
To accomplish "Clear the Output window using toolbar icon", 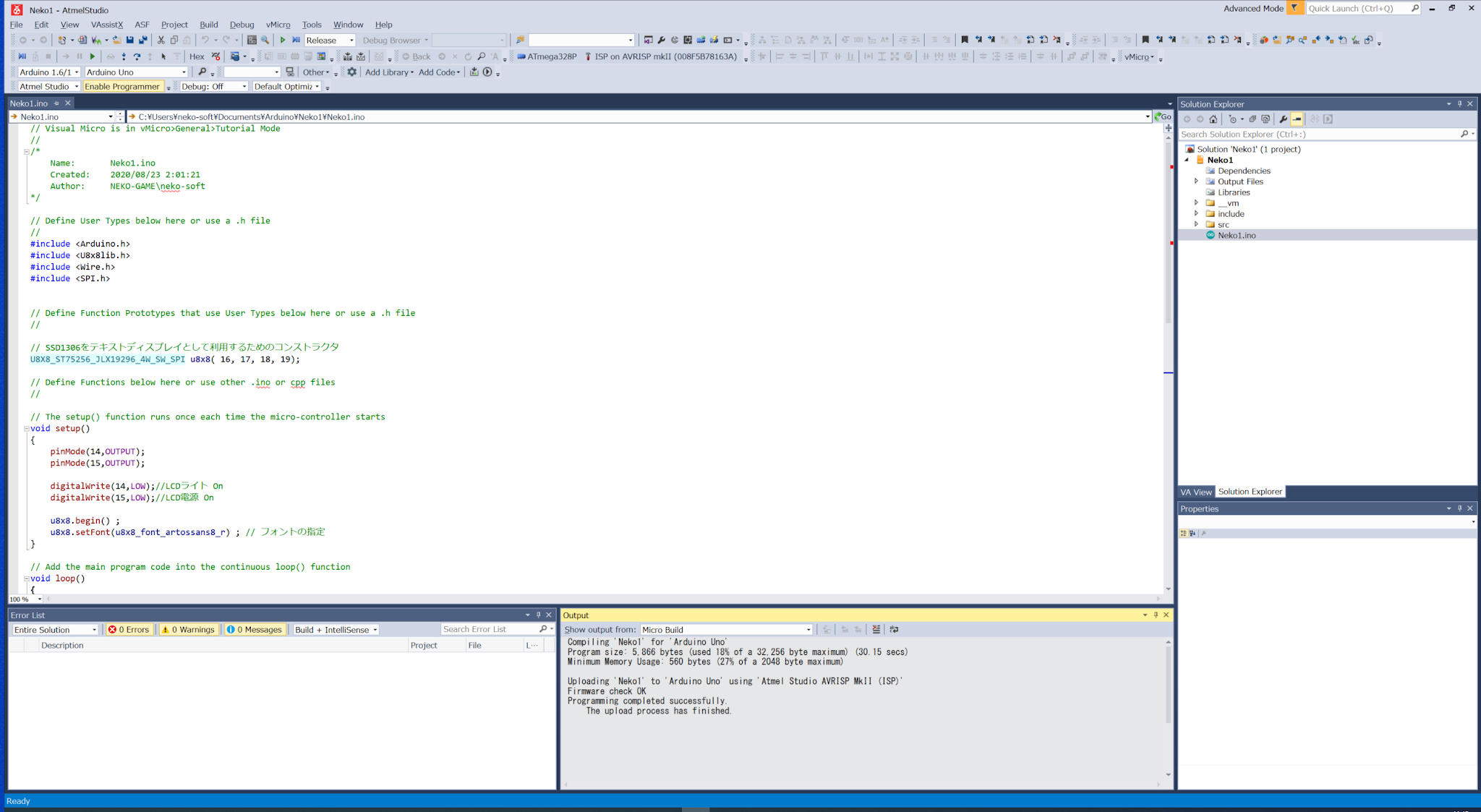I will pyautogui.click(x=876, y=630).
